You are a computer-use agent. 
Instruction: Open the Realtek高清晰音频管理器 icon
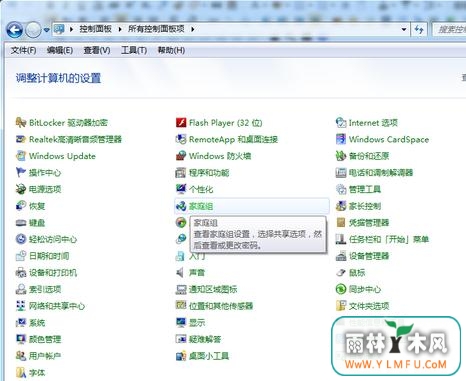coord(21,139)
